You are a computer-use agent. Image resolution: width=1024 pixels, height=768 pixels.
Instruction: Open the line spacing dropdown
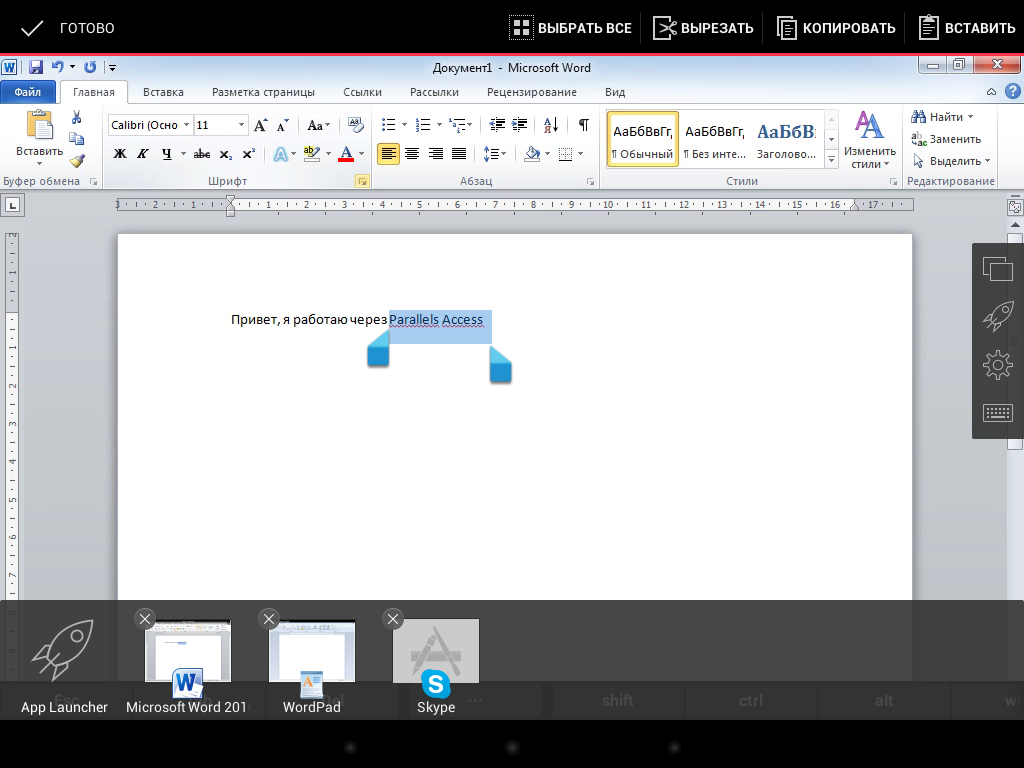pyautogui.click(x=494, y=154)
